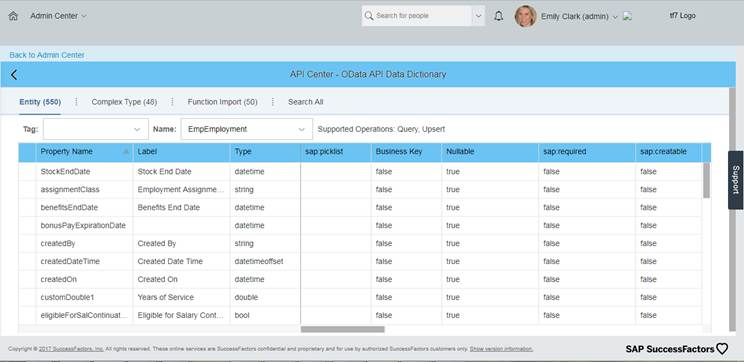The image size is (744, 364).
Task: Click the Back to Admin Center link
Action: pyautogui.click(x=47, y=55)
